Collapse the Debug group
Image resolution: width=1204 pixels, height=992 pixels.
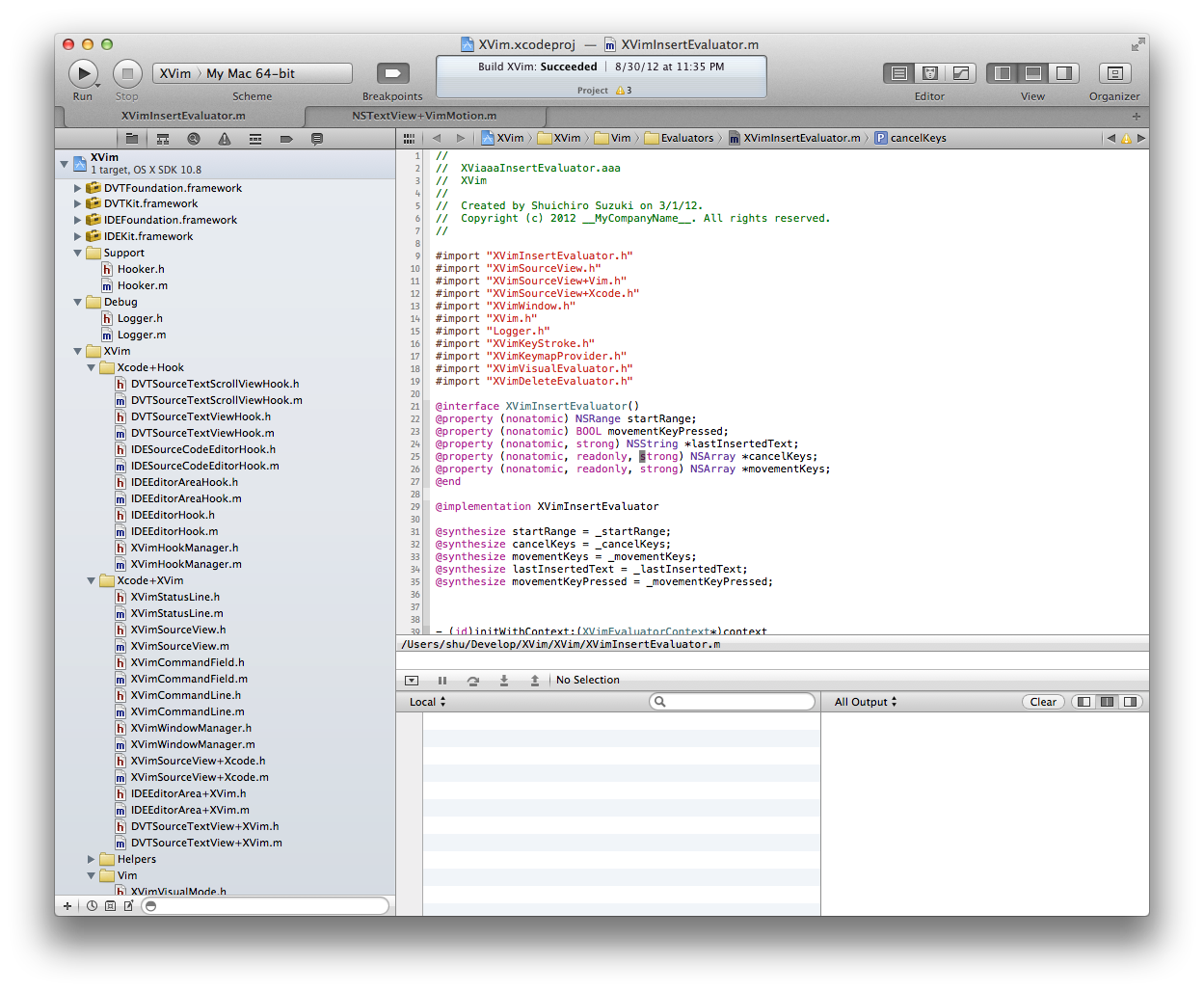(x=78, y=302)
